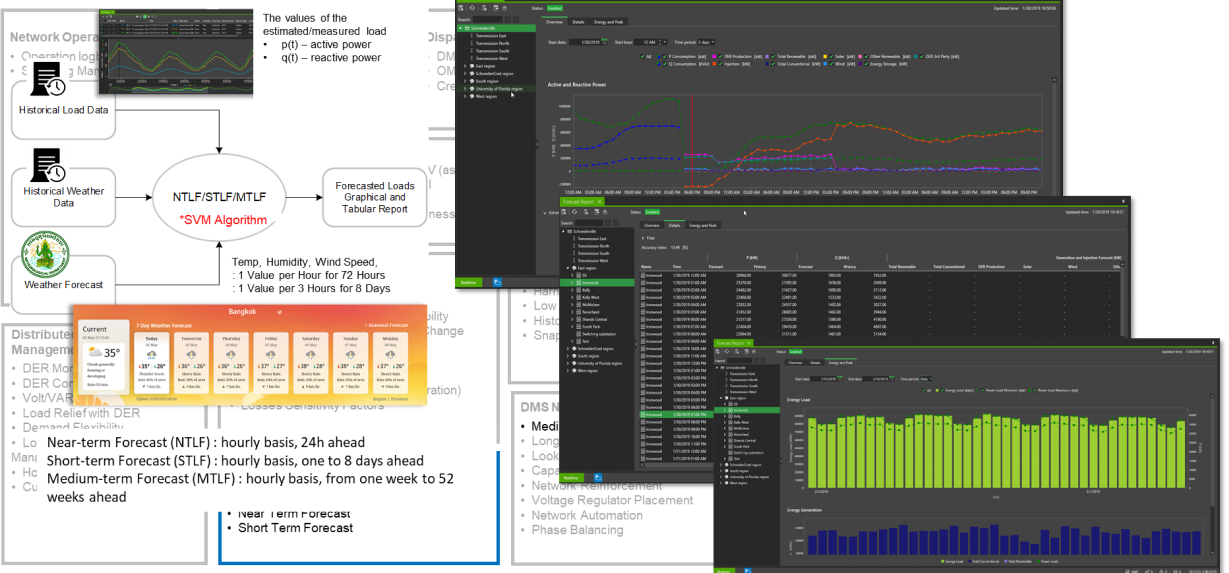Click blue icon beside Realtime in top window
The width and height of the screenshot is (1229, 573).
tap(498, 282)
